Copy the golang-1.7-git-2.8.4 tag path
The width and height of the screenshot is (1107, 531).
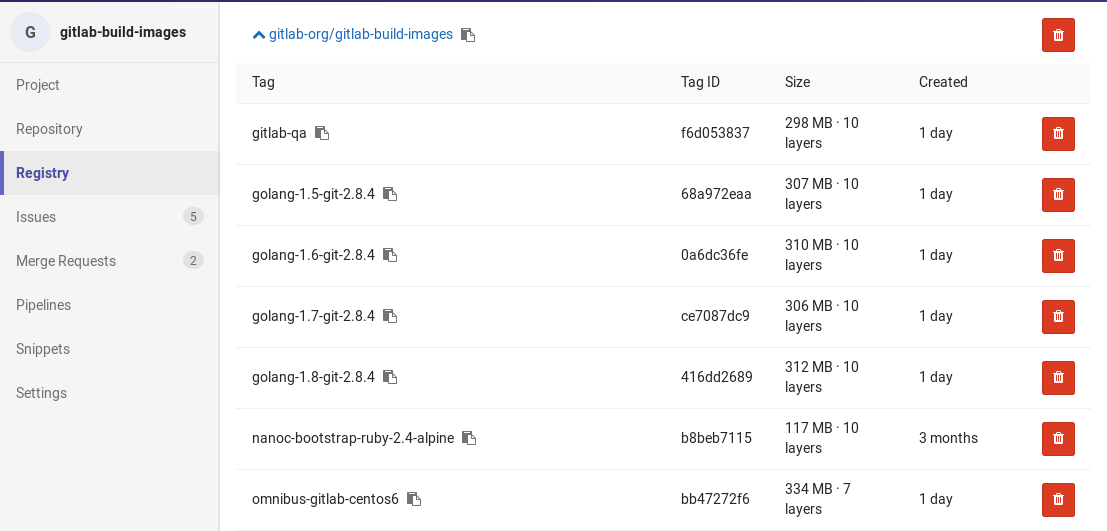(x=390, y=316)
